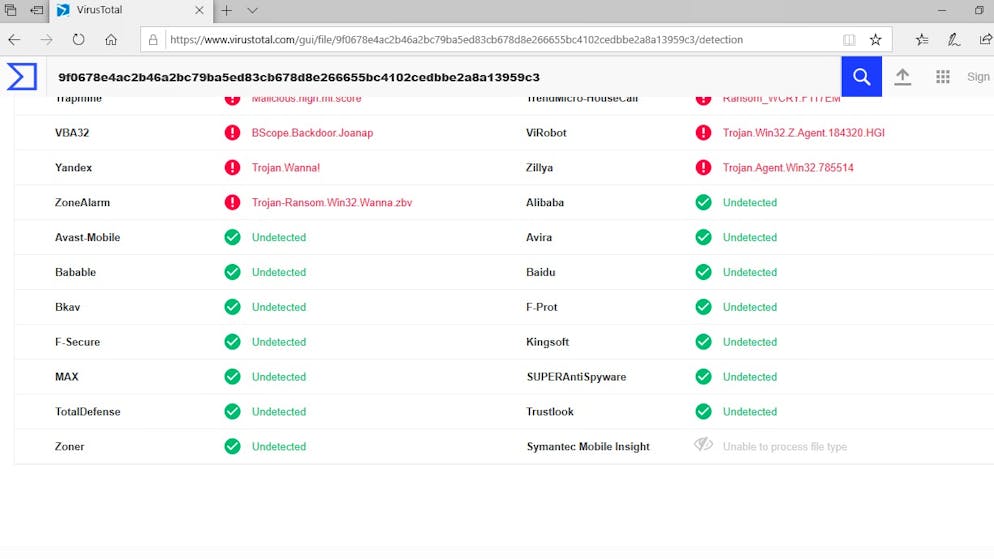Go to browser home icon
Viewport: 994px width, 559px height.
111,39
